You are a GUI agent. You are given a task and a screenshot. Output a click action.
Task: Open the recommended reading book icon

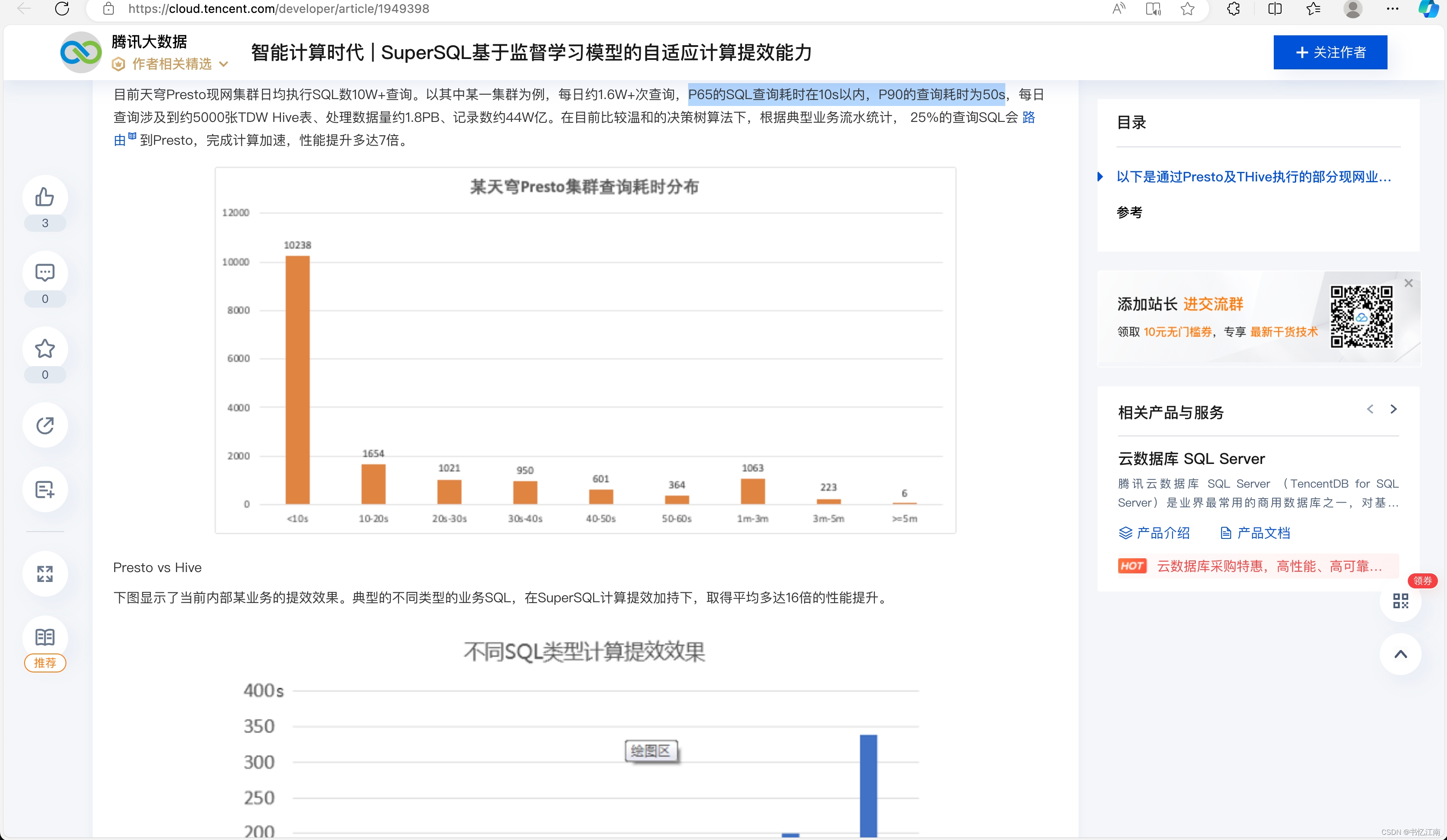point(45,637)
